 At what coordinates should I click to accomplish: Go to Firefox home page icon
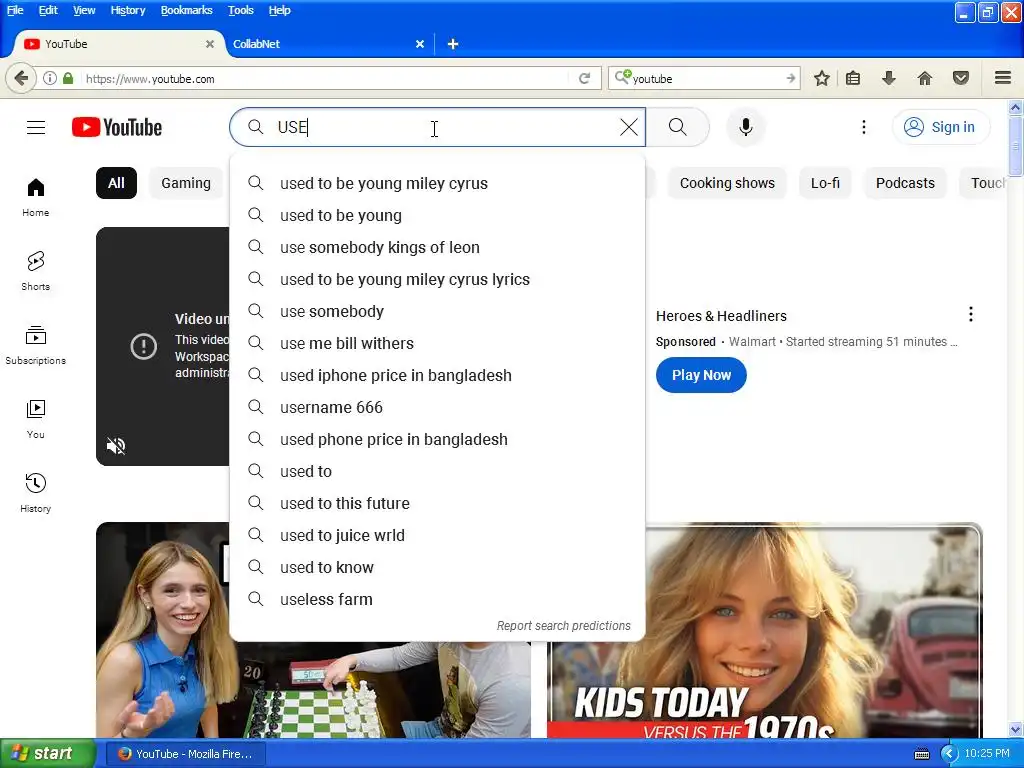[925, 78]
